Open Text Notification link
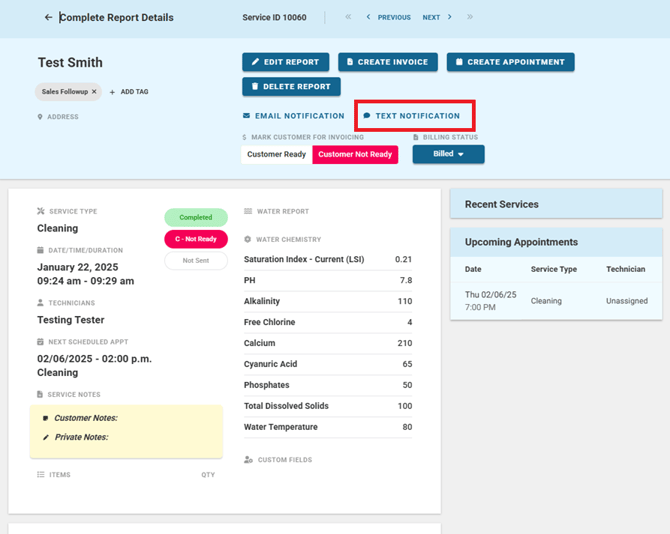This screenshot has height=534, width=670. 411,116
